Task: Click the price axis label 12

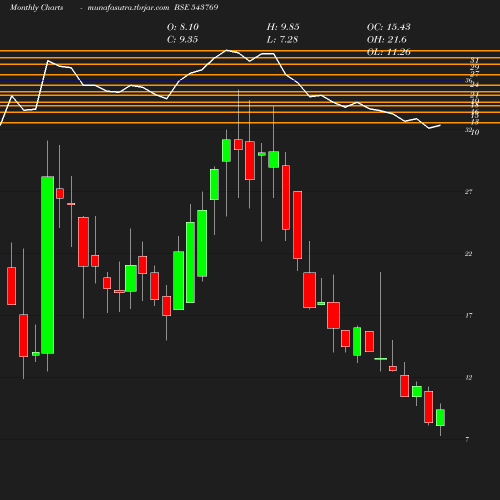Action: coord(469,377)
